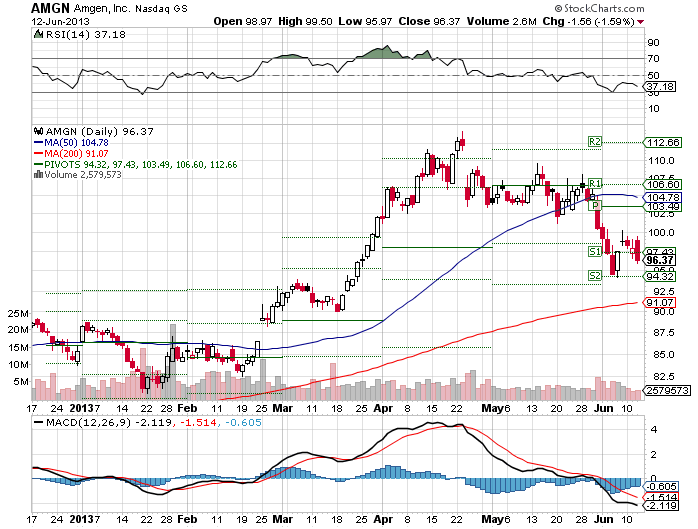Click the 70 level on the RSI axis
698x529 pixels.
click(x=653, y=59)
